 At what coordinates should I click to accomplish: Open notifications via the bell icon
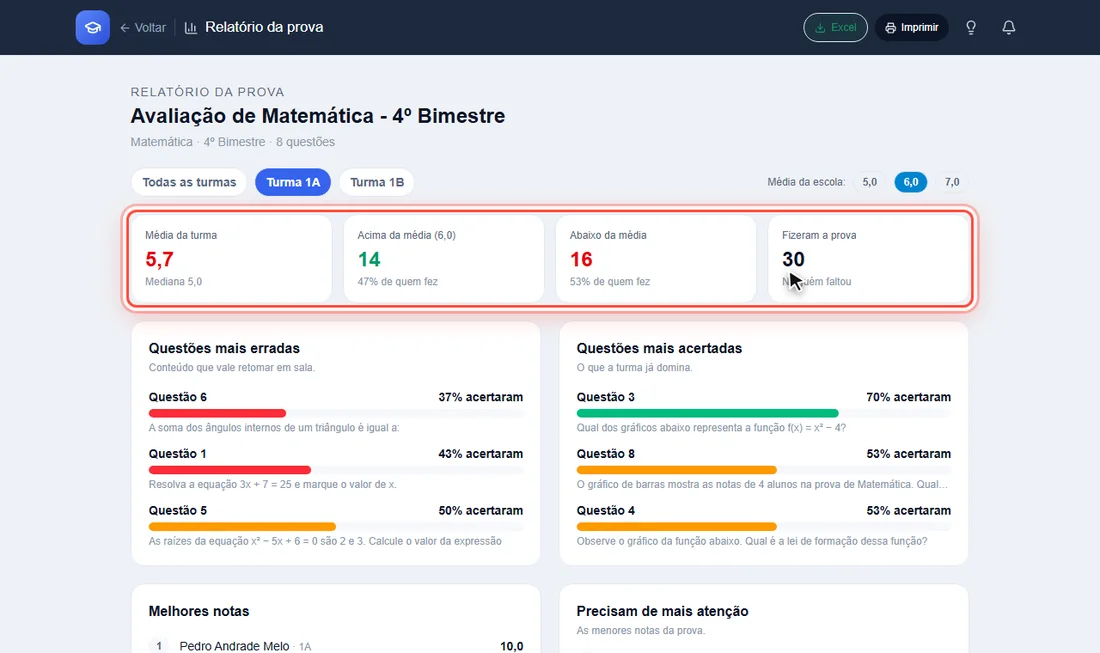pos(1009,27)
